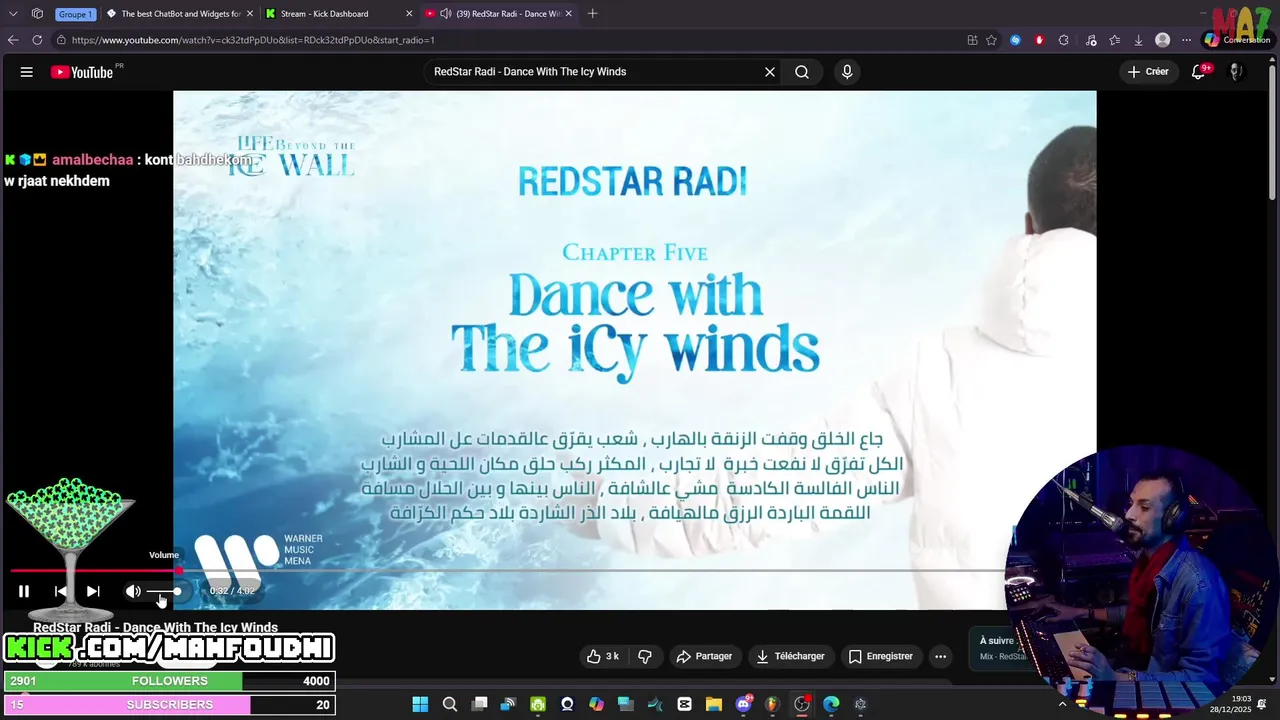Add page to favorites with star
This screenshot has width=1280, height=720.
[992, 40]
